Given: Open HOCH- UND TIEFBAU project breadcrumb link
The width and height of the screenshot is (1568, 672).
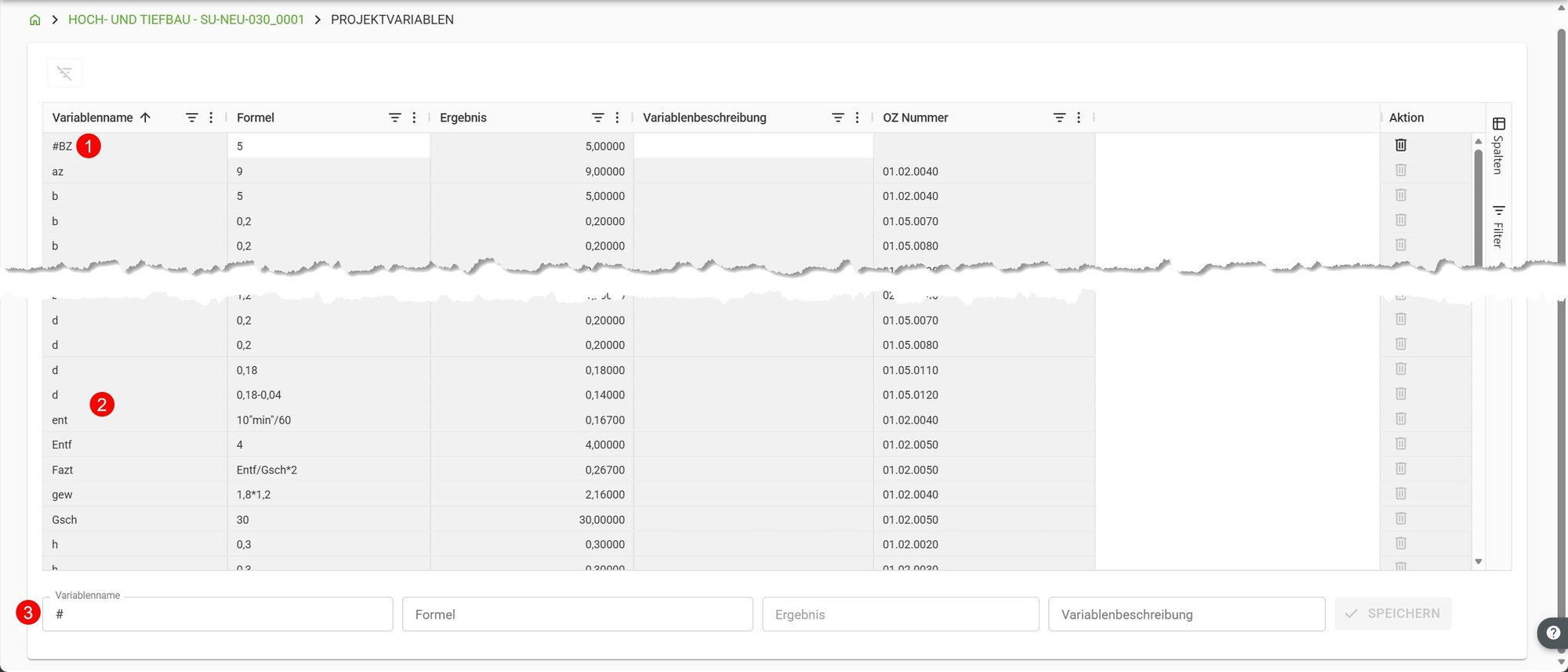Looking at the screenshot, I should coord(186,20).
